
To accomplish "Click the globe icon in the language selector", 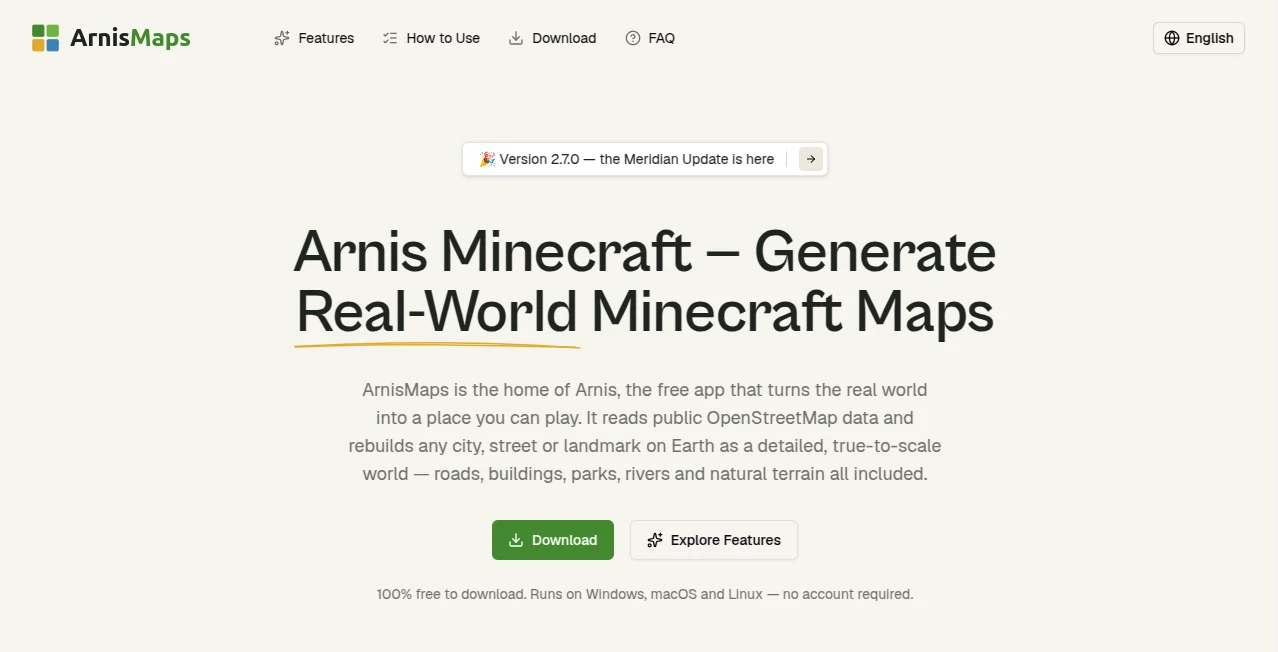I will [x=1172, y=38].
